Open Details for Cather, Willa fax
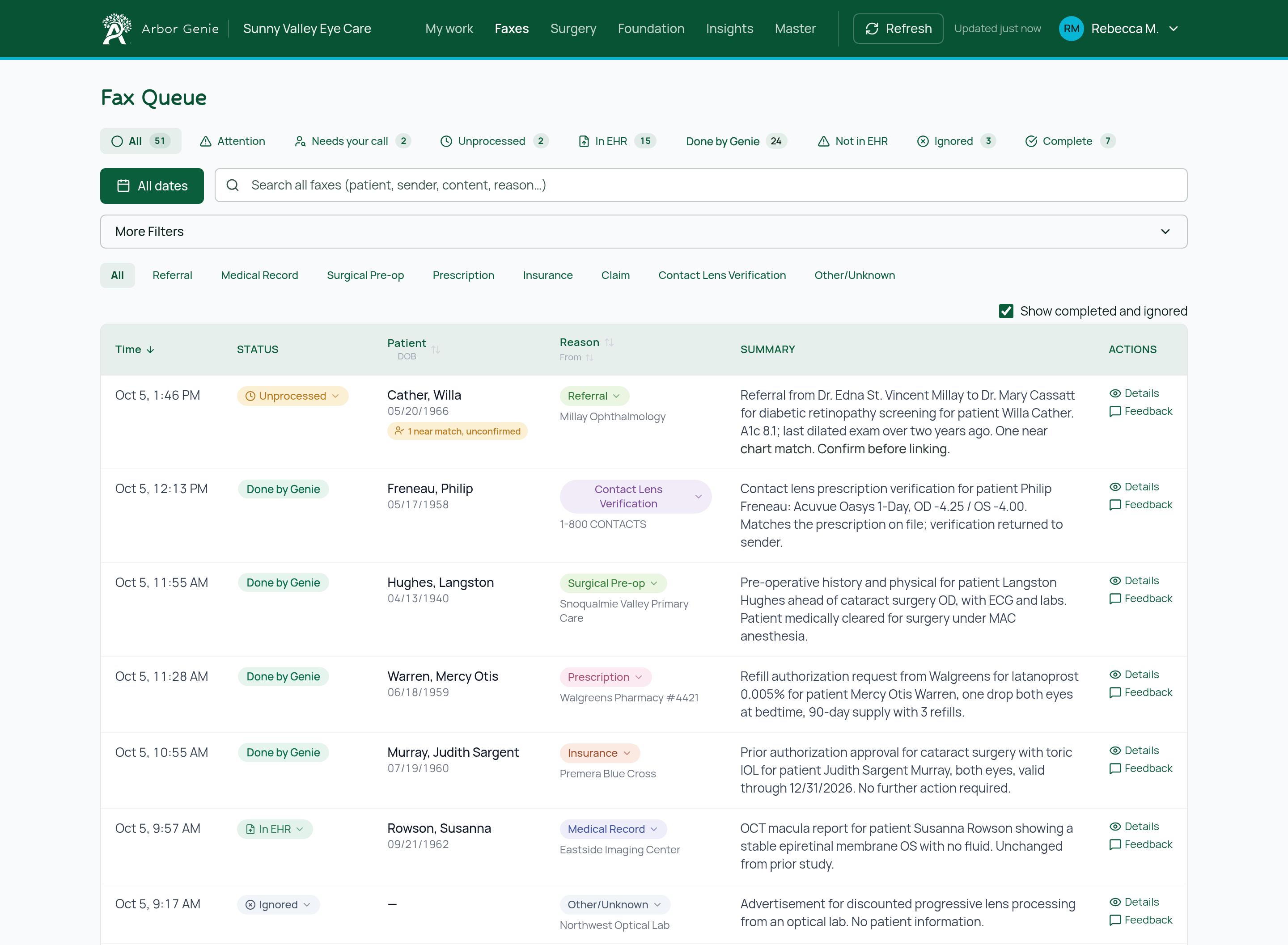Screen dimensions: 1288x945 (1134, 393)
